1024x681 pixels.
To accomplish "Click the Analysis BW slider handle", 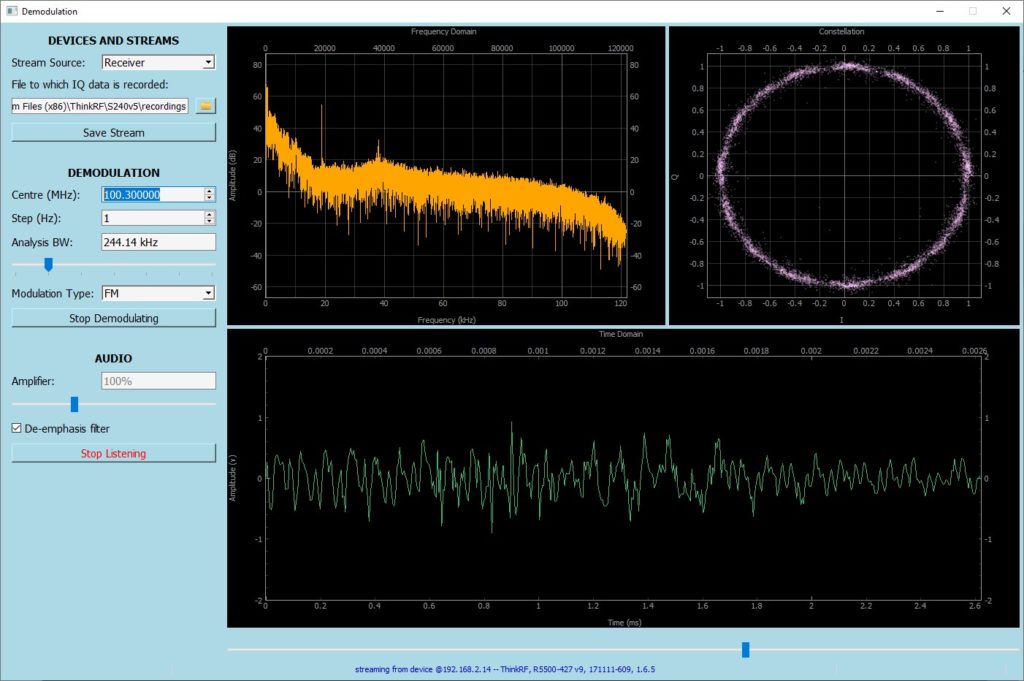I will coord(47,264).
